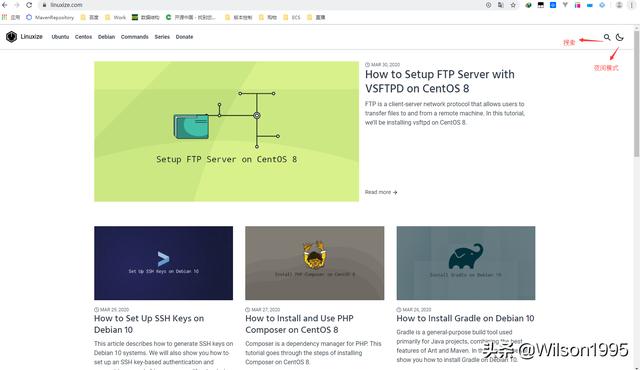640x370 pixels.
Task: Toggle dark mode with the moon icon
Action: tap(620, 37)
